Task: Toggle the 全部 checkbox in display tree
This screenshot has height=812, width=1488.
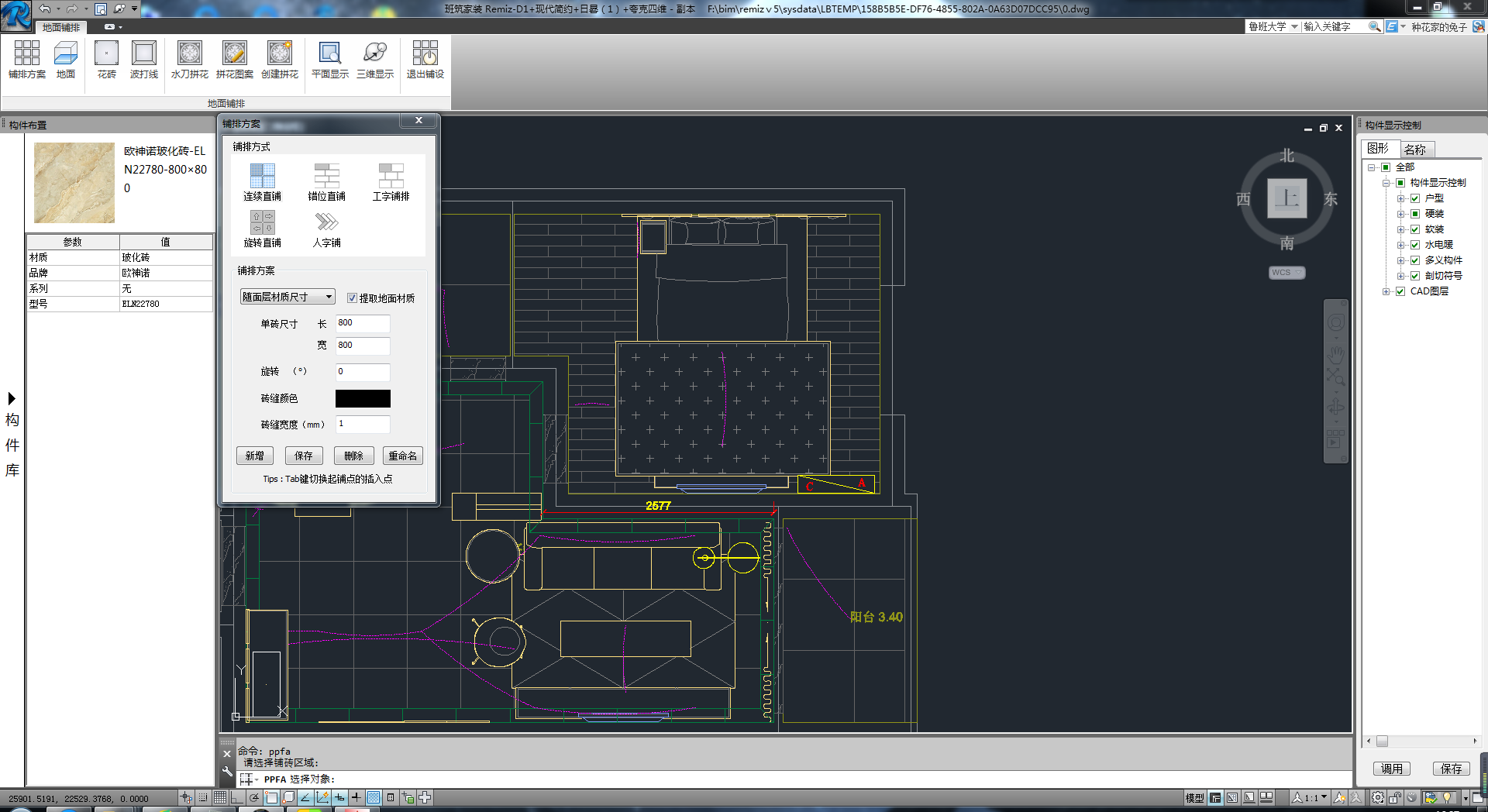Action: (1386, 167)
